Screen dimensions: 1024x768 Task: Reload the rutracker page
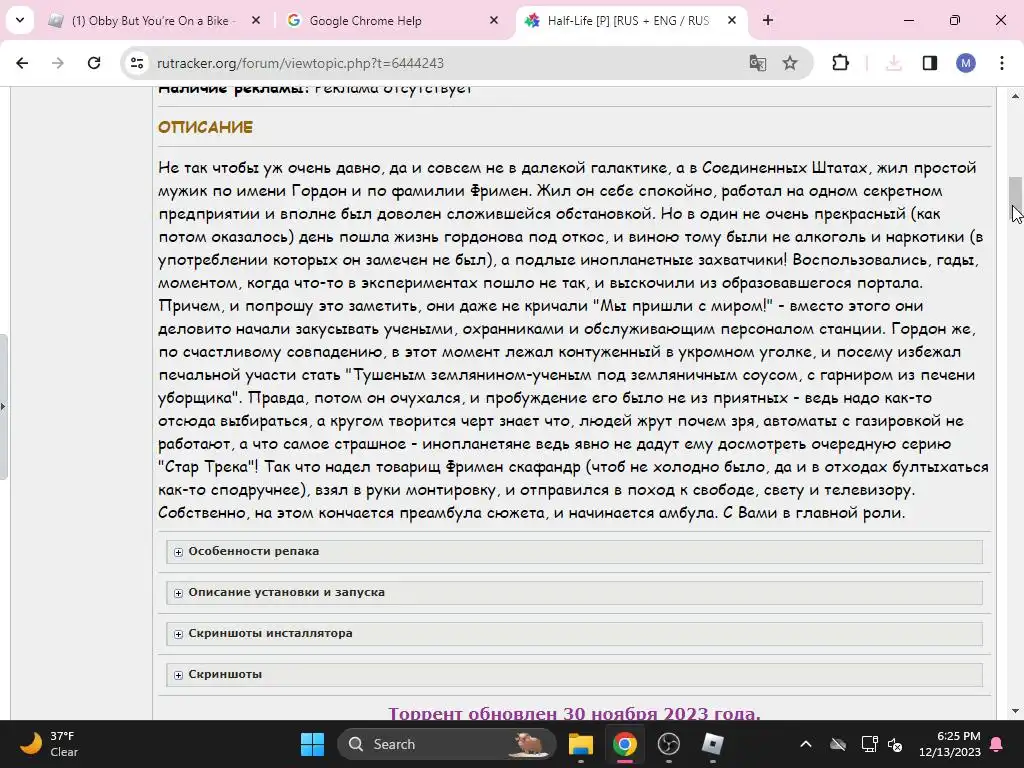click(x=94, y=63)
